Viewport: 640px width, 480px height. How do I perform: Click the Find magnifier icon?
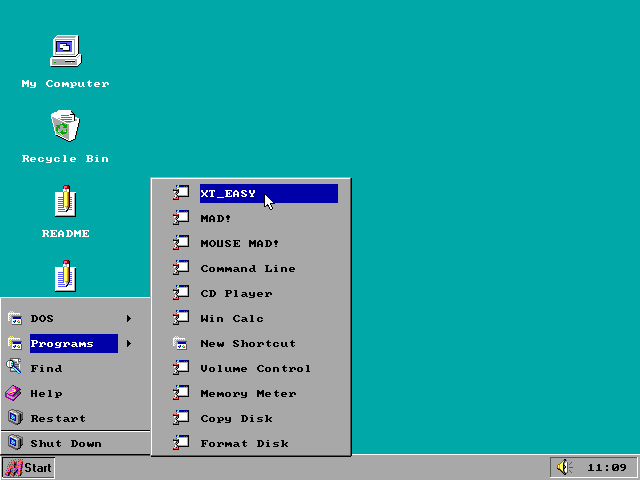coord(14,367)
